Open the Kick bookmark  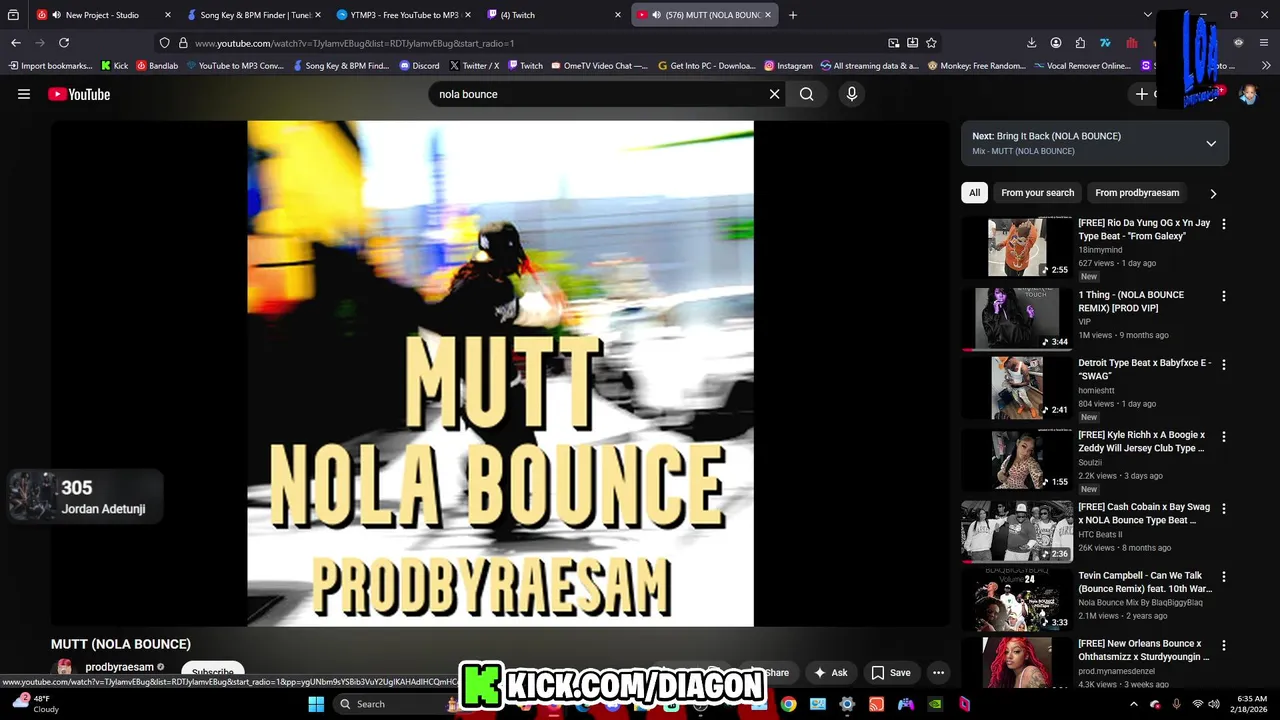pyautogui.click(x=114, y=66)
